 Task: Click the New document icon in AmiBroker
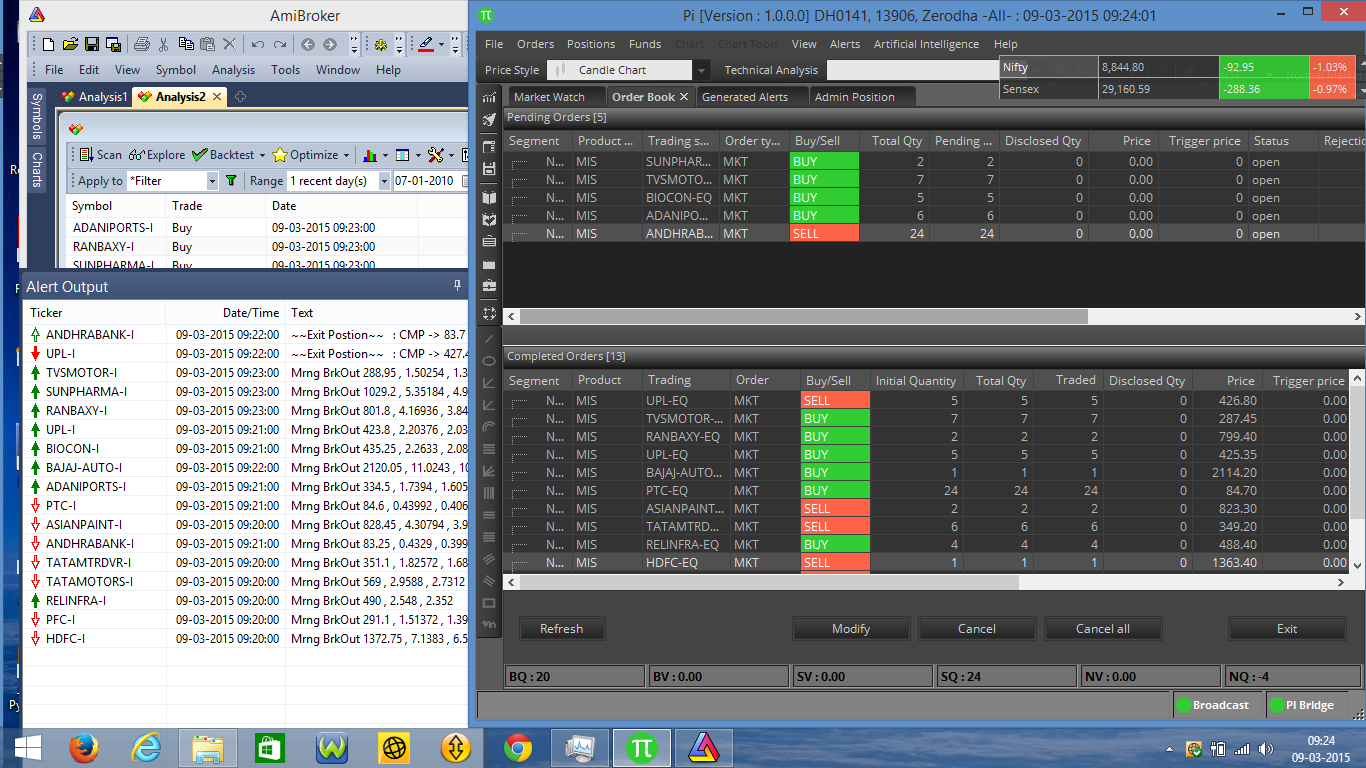coord(48,44)
